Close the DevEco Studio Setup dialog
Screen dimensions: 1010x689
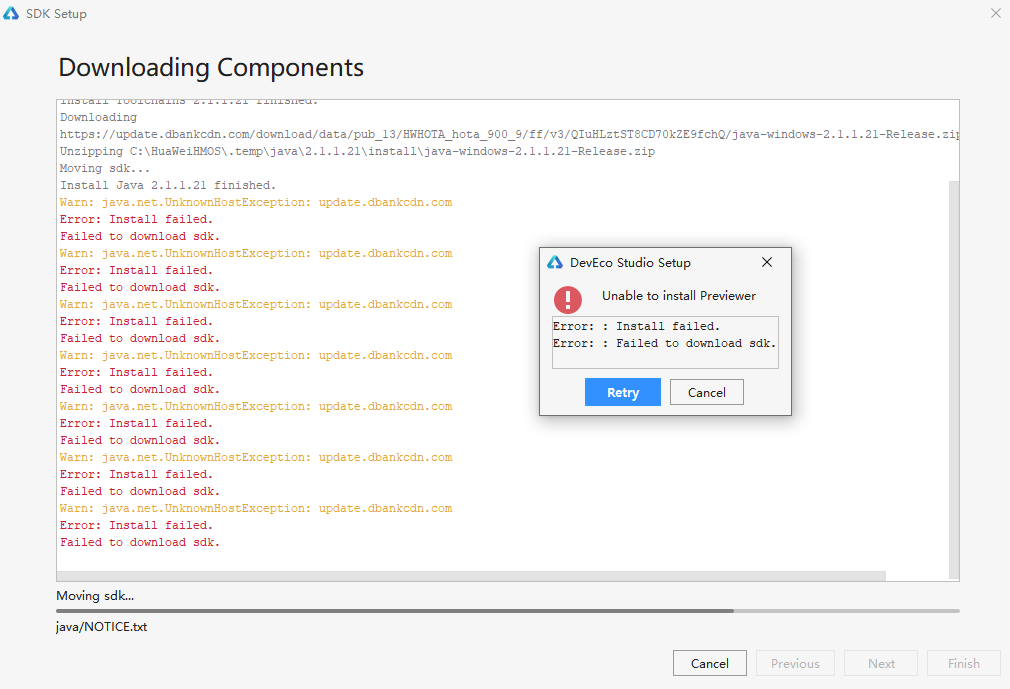tap(767, 262)
